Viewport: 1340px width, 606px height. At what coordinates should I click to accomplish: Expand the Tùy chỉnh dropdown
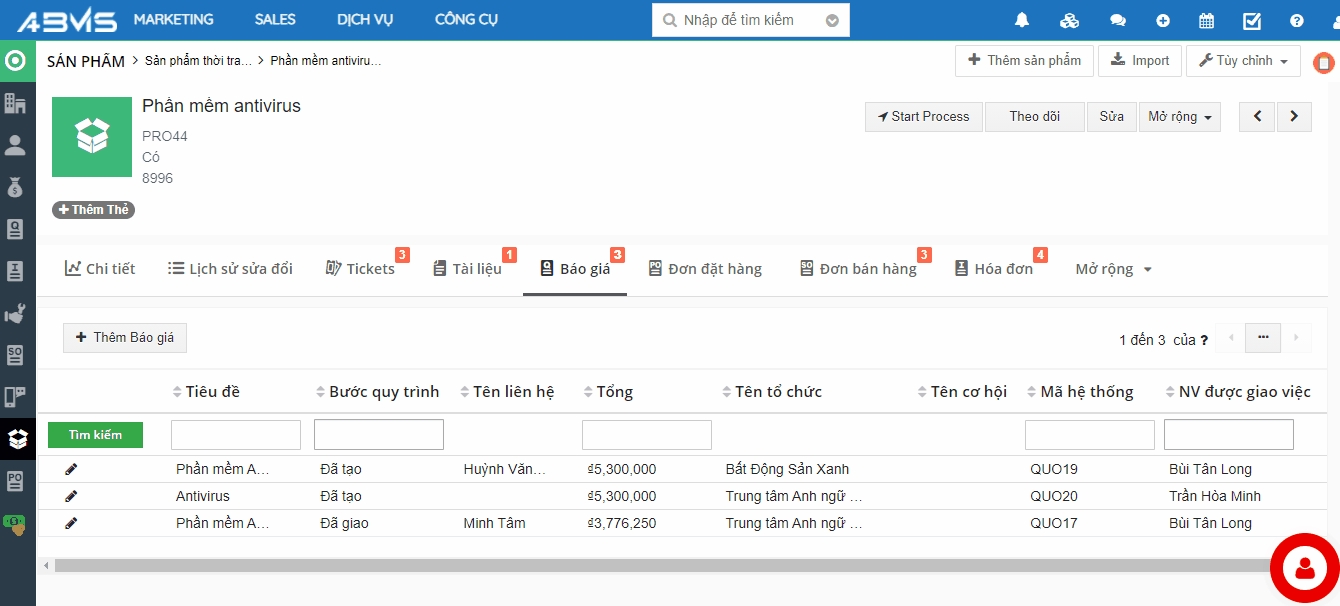tap(1243, 61)
